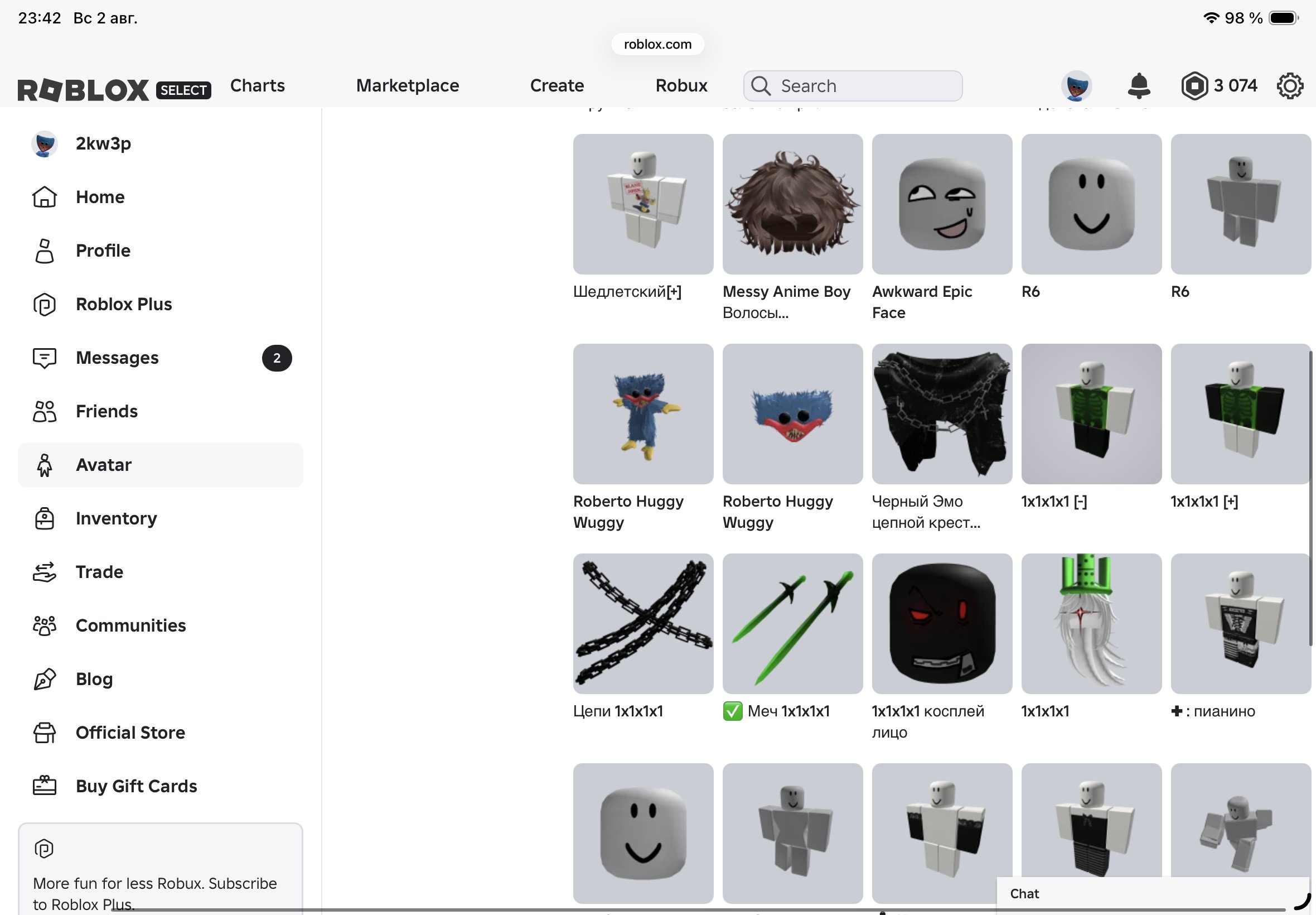Viewport: 1316px width, 915px height.
Task: Open the Official Store shop icon
Action: tap(44, 733)
